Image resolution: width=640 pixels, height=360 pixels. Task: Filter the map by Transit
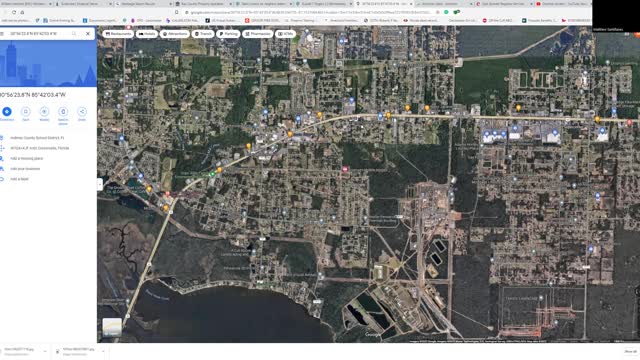pos(203,34)
